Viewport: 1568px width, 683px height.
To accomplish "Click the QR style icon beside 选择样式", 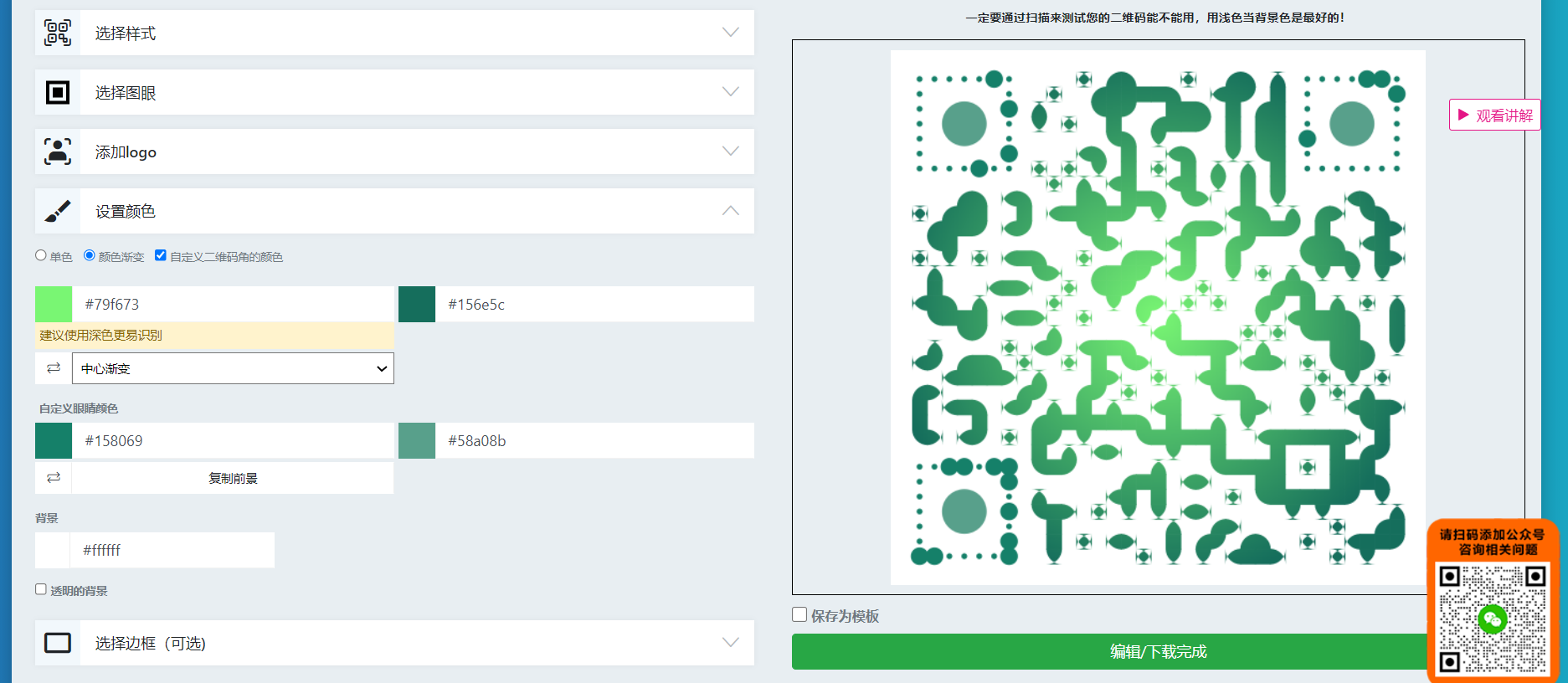I will 58,33.
